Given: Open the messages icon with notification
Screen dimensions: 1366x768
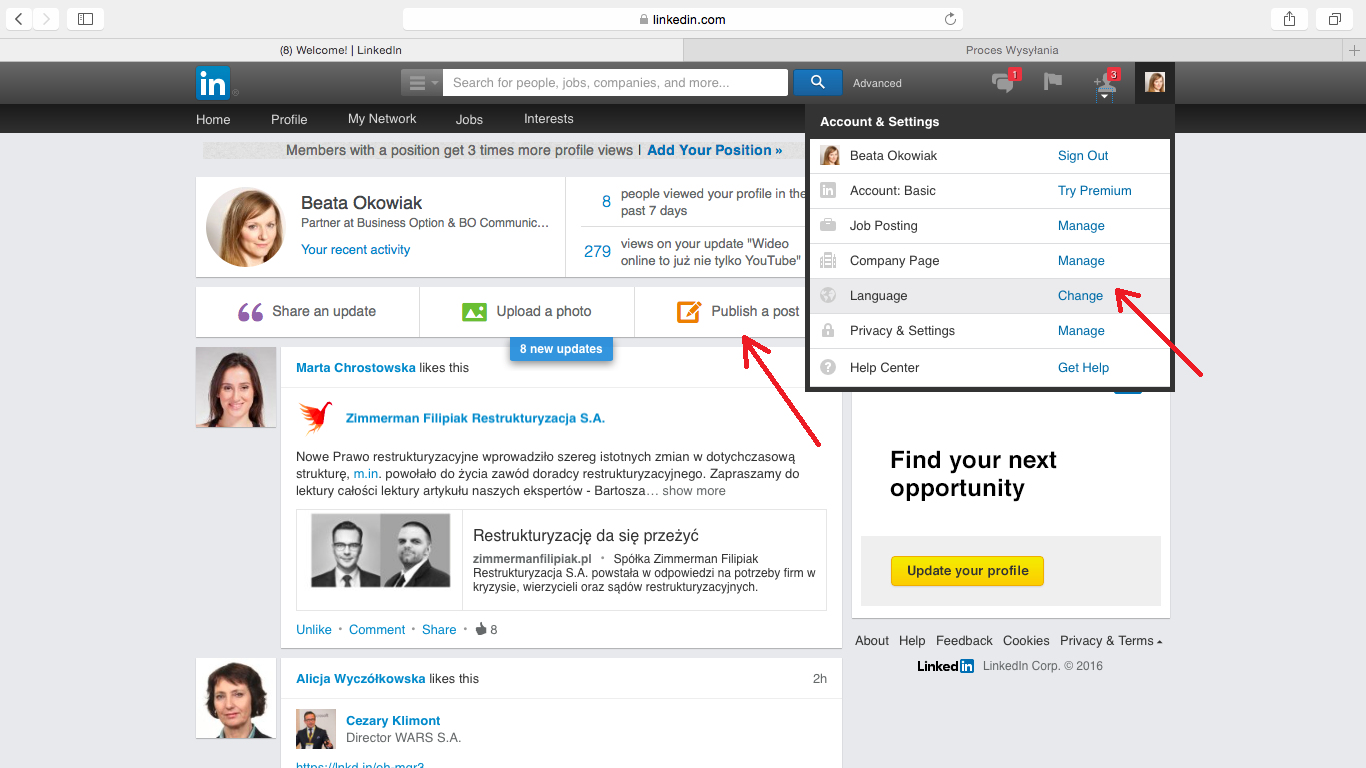Looking at the screenshot, I should click(1004, 83).
